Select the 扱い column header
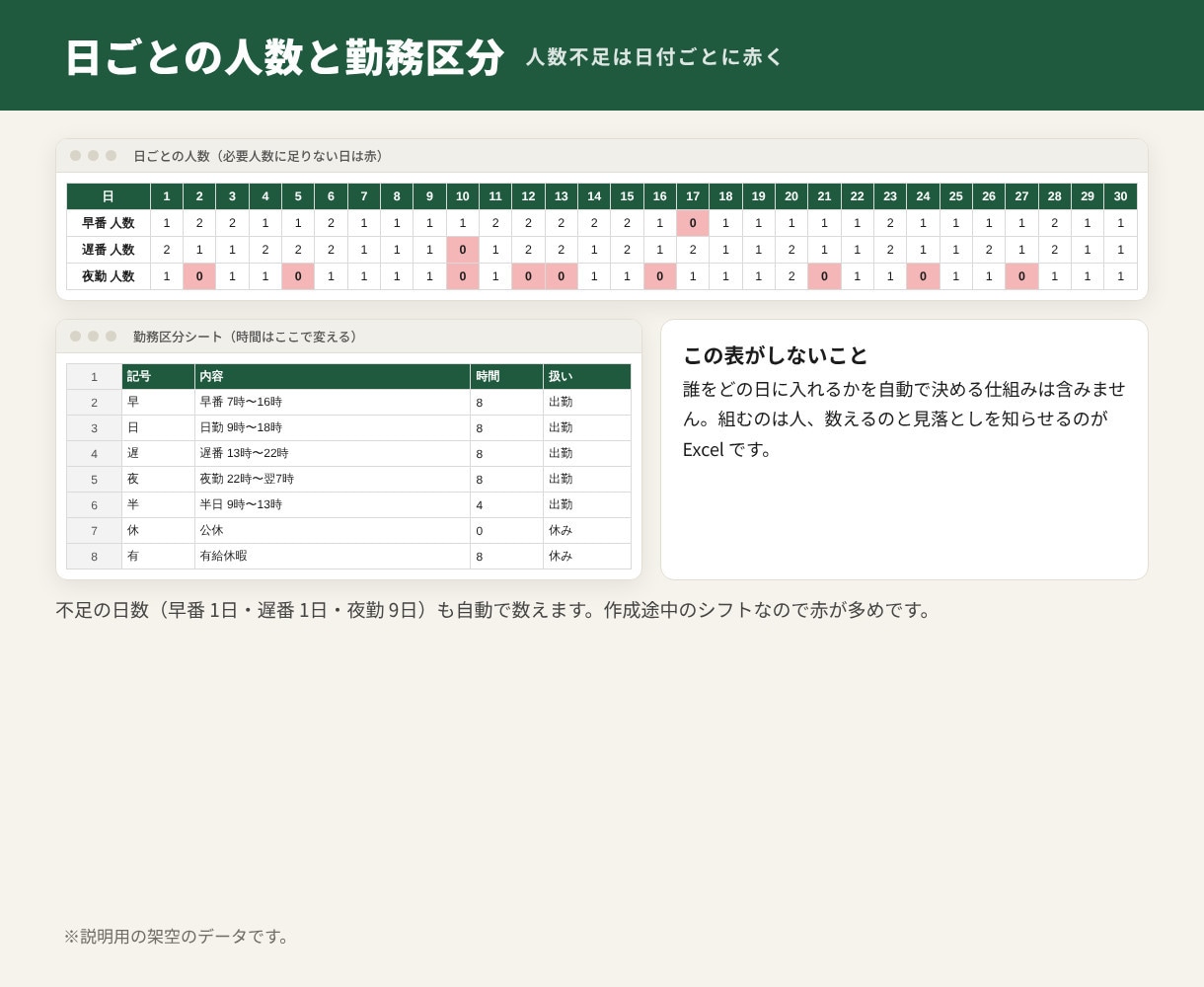Screen dimensions: 1204x987 click(x=587, y=376)
